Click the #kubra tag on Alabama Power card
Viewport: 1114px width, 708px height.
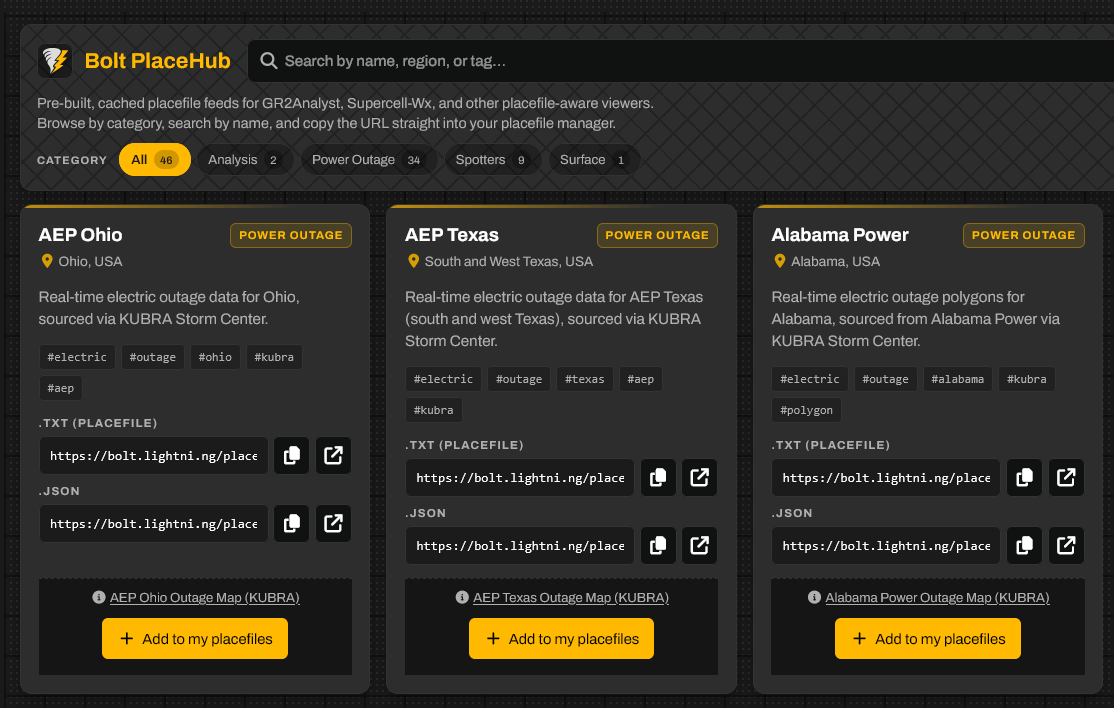(1027, 379)
